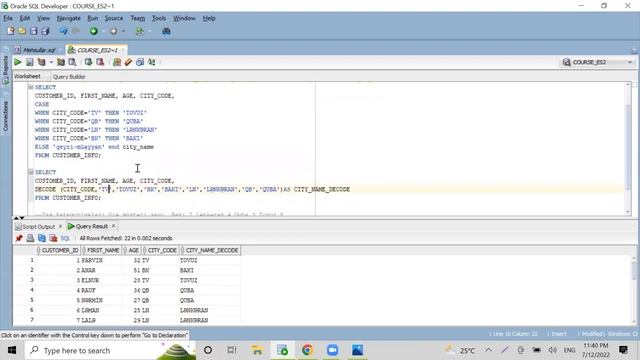Switch to the Mehsullar.sql tab
The image size is (640, 360).
coord(39,50)
